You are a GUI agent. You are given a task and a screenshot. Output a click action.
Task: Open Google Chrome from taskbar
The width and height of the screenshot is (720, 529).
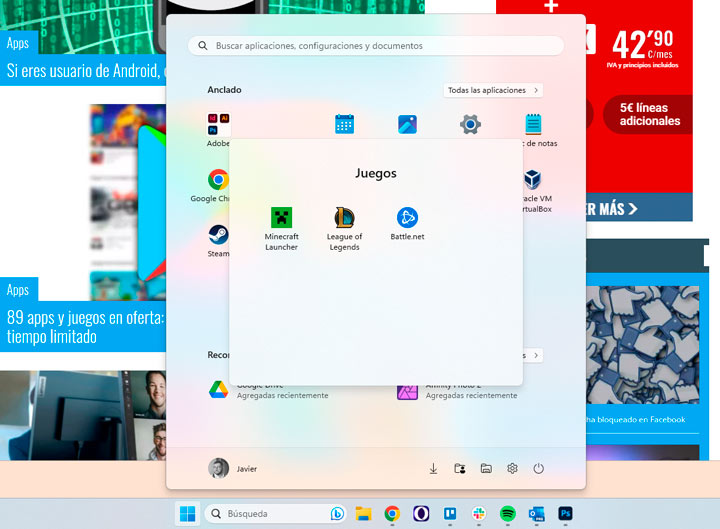[x=392, y=513]
